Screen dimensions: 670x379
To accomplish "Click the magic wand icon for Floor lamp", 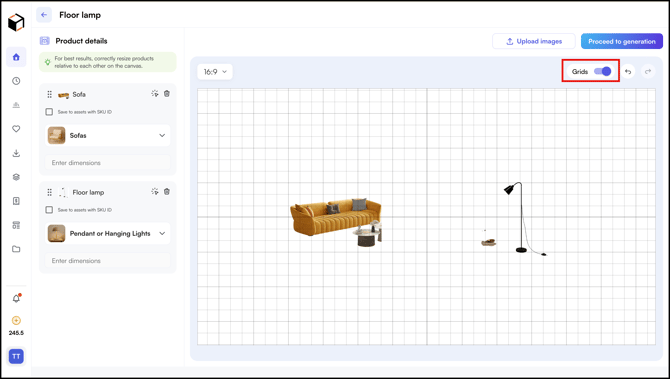I will point(155,191).
